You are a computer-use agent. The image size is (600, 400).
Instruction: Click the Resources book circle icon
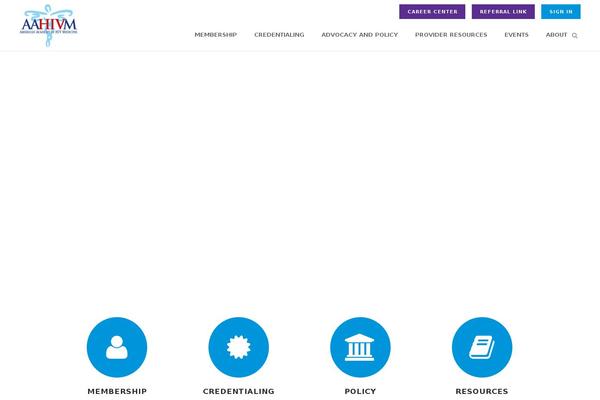(x=482, y=347)
